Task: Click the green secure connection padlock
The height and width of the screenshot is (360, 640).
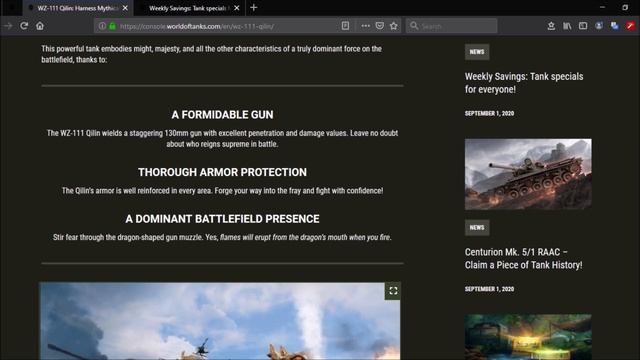Action: point(112,26)
